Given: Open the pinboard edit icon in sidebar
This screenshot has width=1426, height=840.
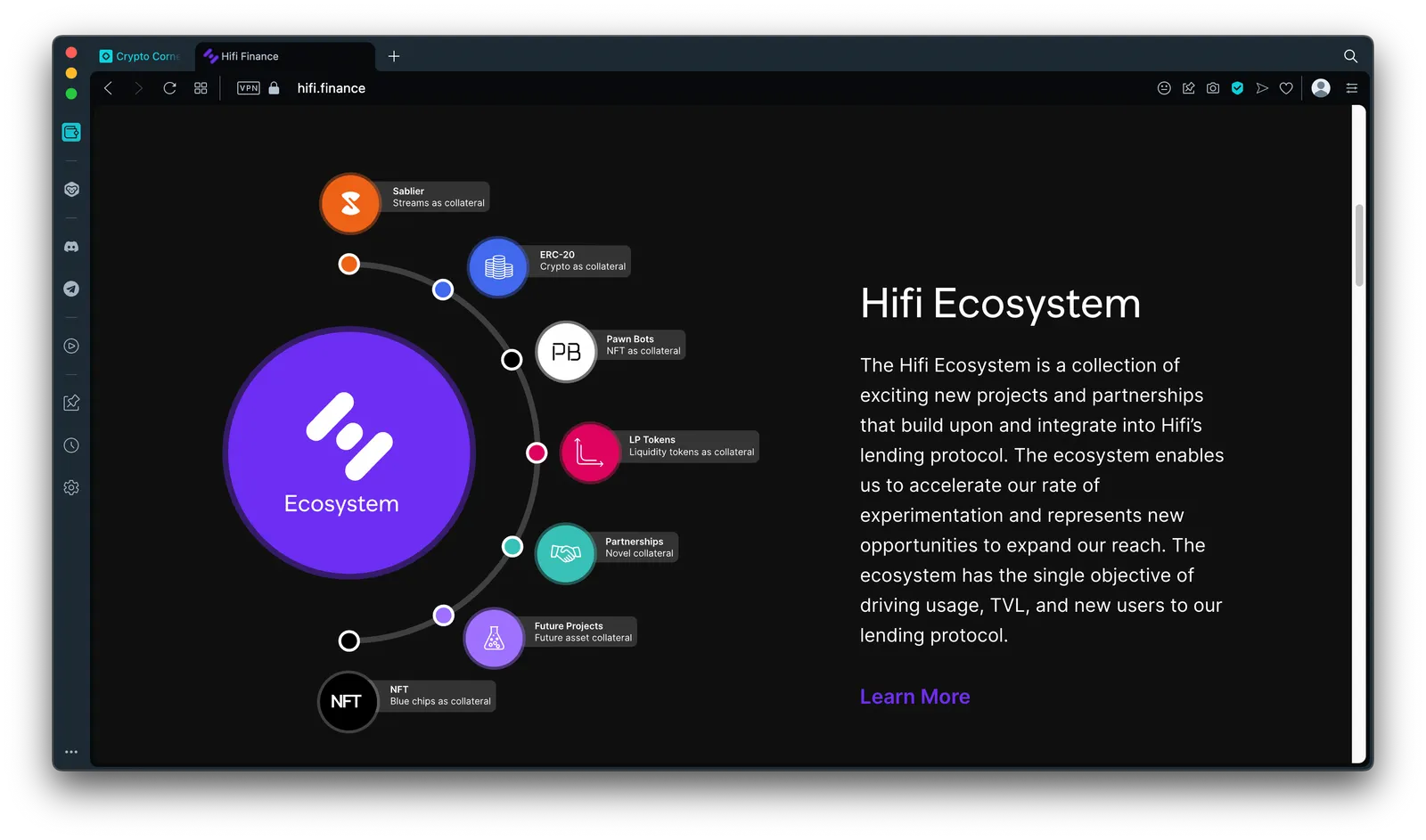Looking at the screenshot, I should click(71, 403).
